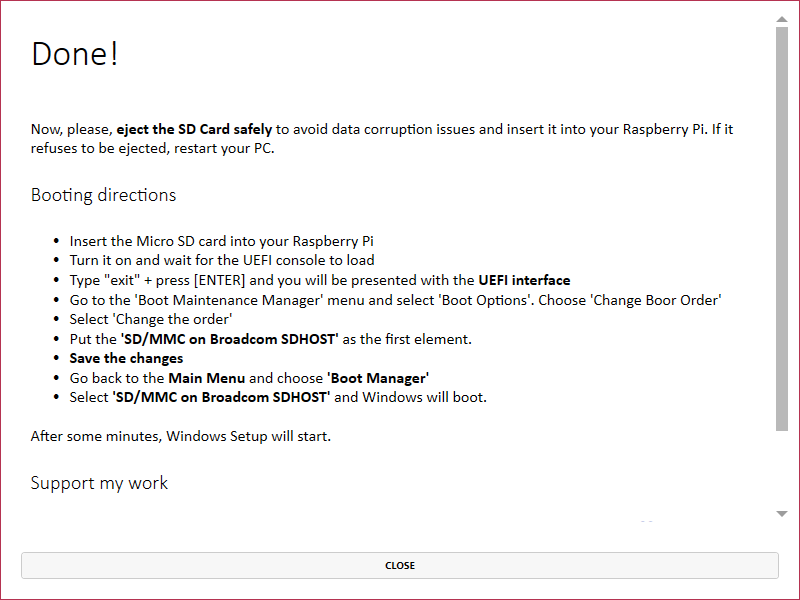
Task: Click 'Select Change the order' list item
Action: click(151, 319)
